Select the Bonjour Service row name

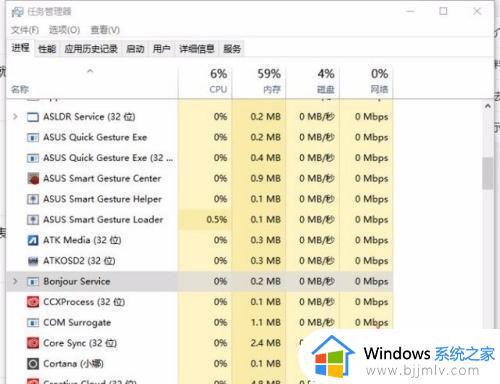(x=77, y=282)
